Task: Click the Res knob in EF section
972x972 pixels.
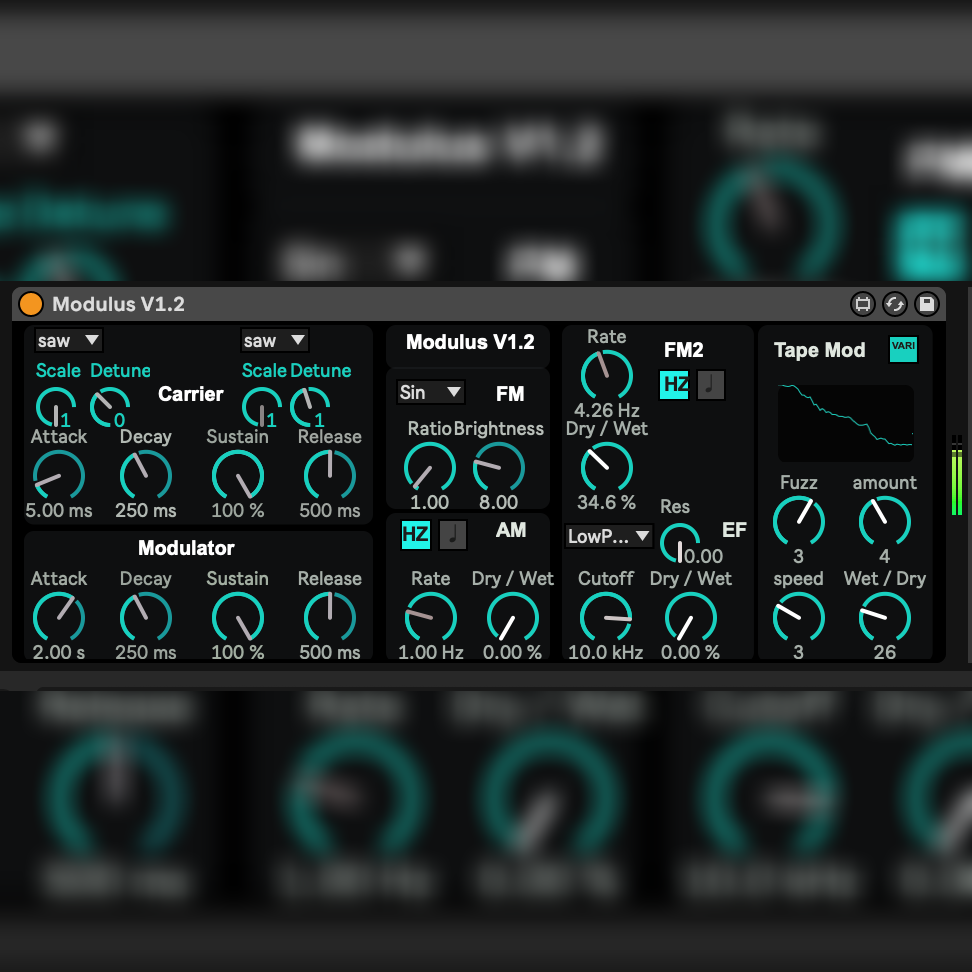Action: [680, 543]
